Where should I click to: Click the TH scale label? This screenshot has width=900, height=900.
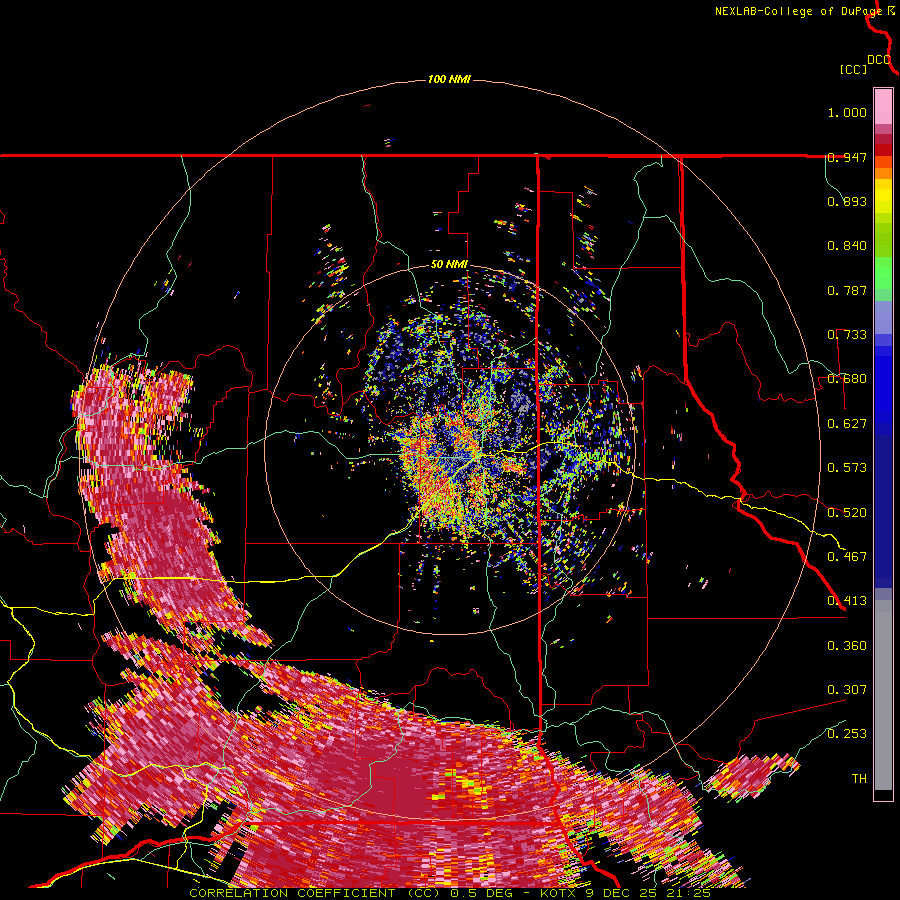pos(859,779)
